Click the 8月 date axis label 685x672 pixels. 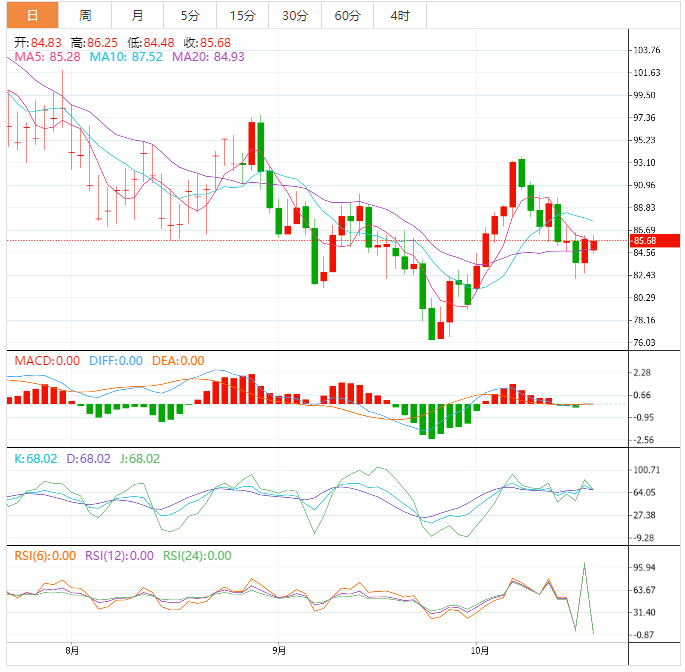(x=72, y=651)
